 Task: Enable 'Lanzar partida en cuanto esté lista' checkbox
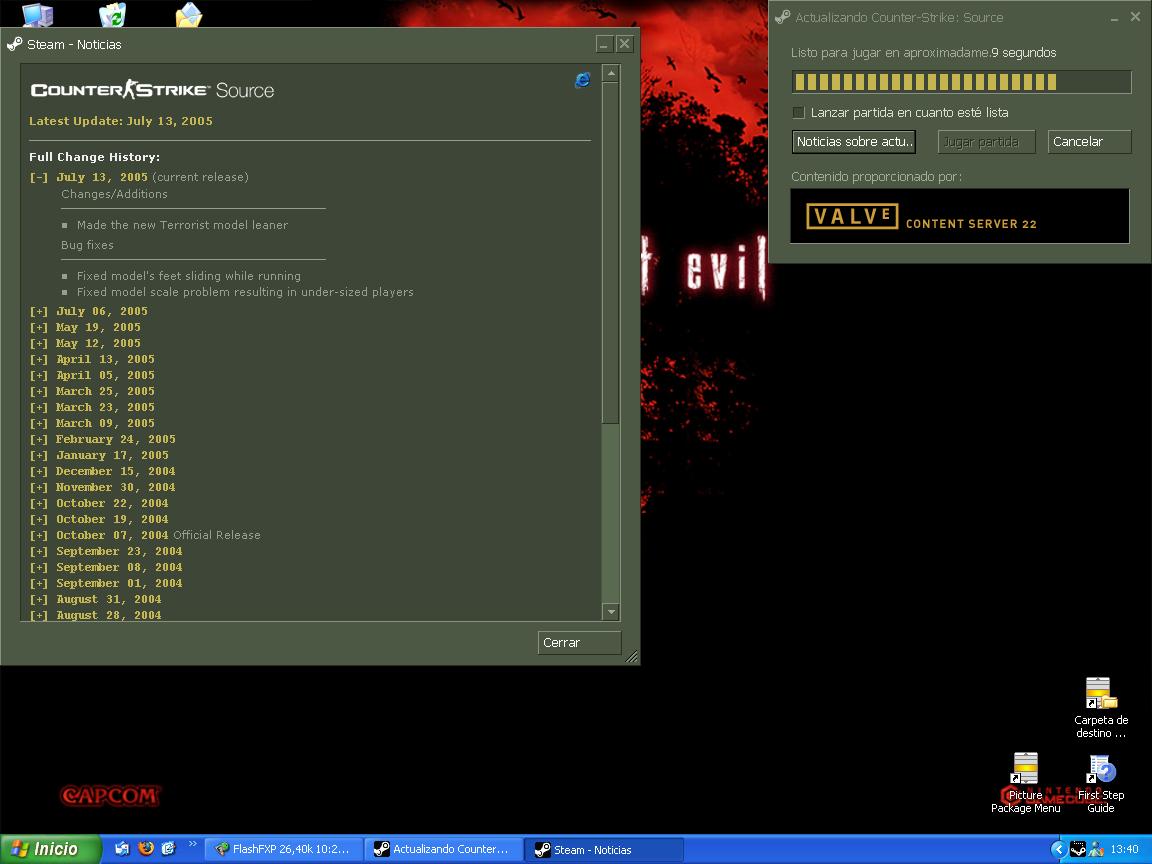click(798, 113)
